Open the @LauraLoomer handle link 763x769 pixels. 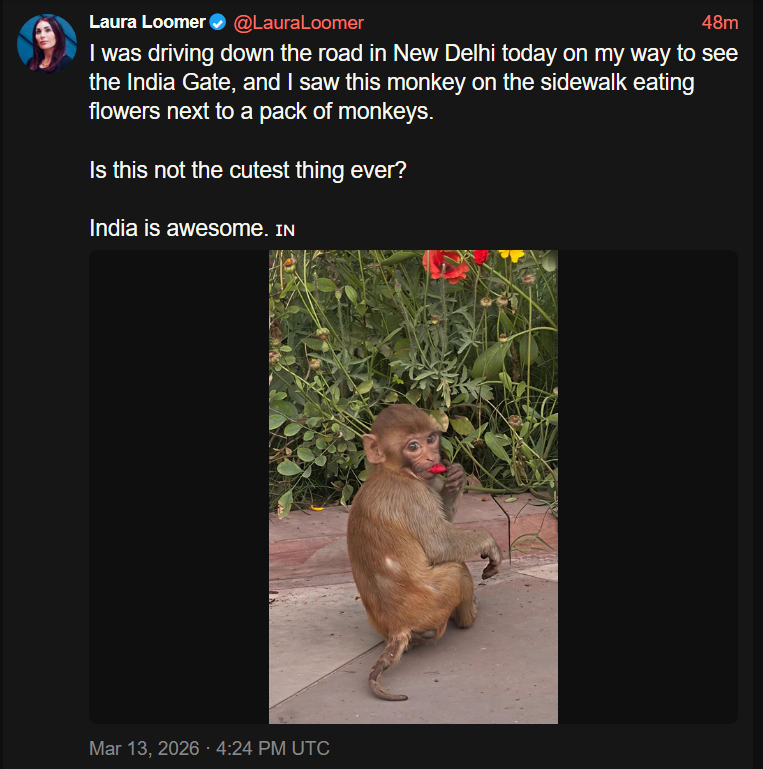(x=298, y=22)
